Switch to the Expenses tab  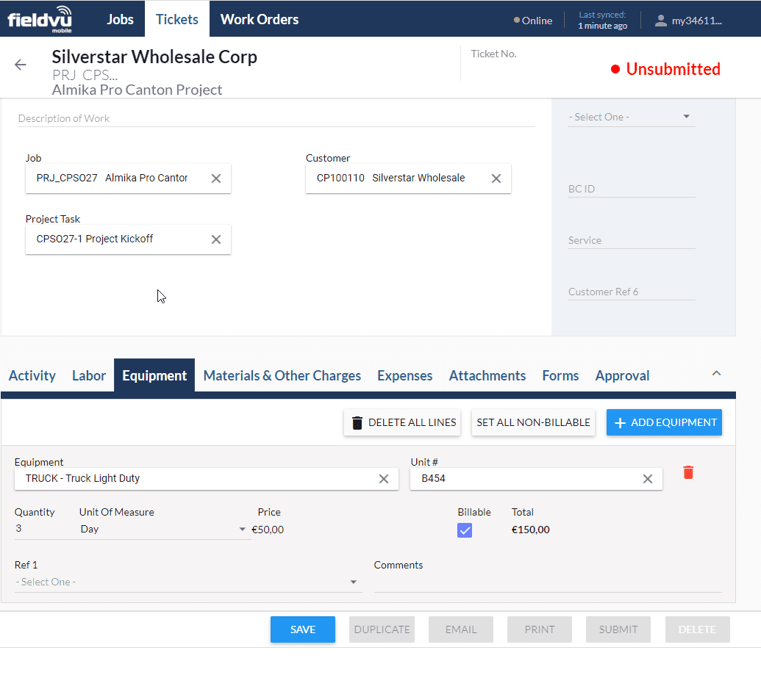405,375
